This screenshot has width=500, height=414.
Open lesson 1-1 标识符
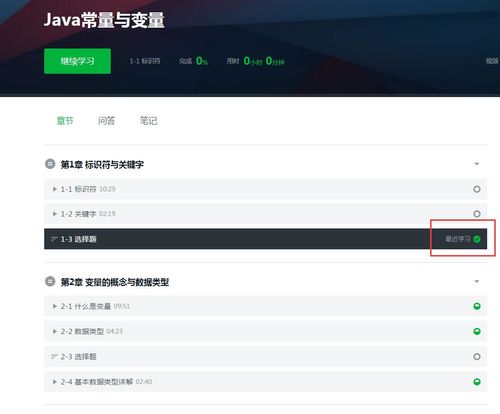266,189
